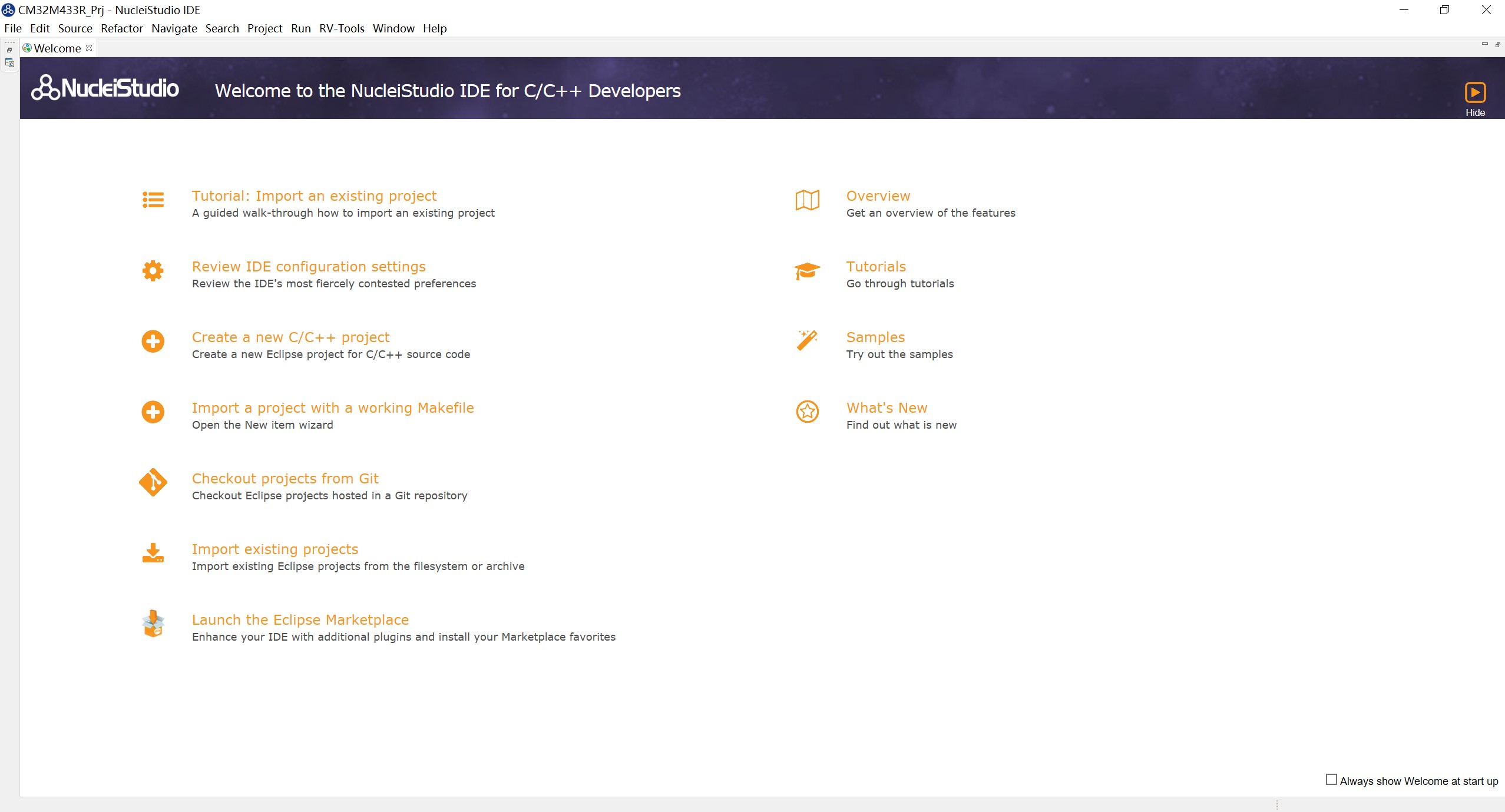Viewport: 1505px width, 812px height.
Task: Click Import existing projects link
Action: [x=275, y=549]
